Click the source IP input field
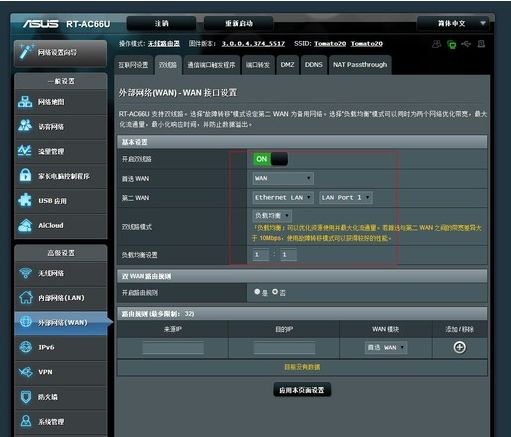 pos(173,348)
